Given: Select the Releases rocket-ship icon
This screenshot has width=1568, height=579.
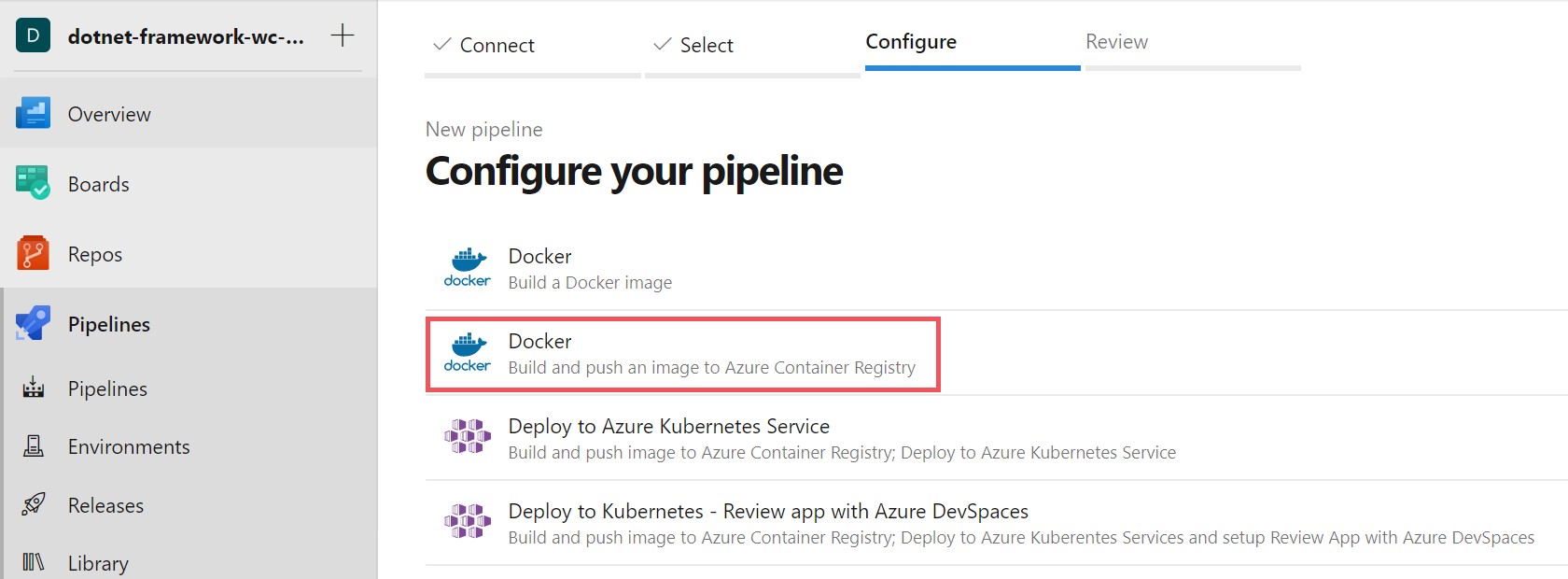Looking at the screenshot, I should tap(33, 504).
